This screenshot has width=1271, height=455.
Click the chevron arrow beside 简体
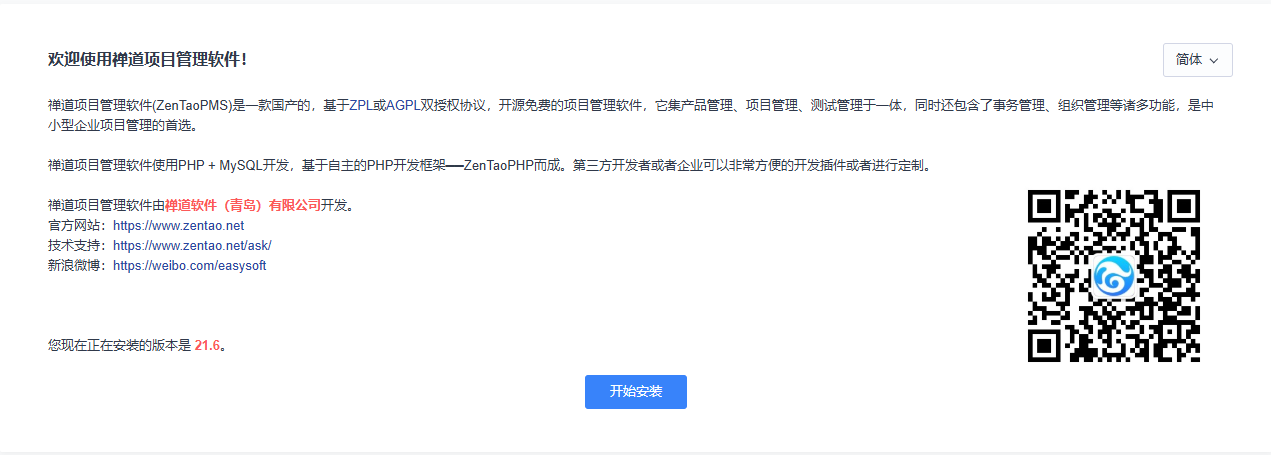(x=1214, y=61)
